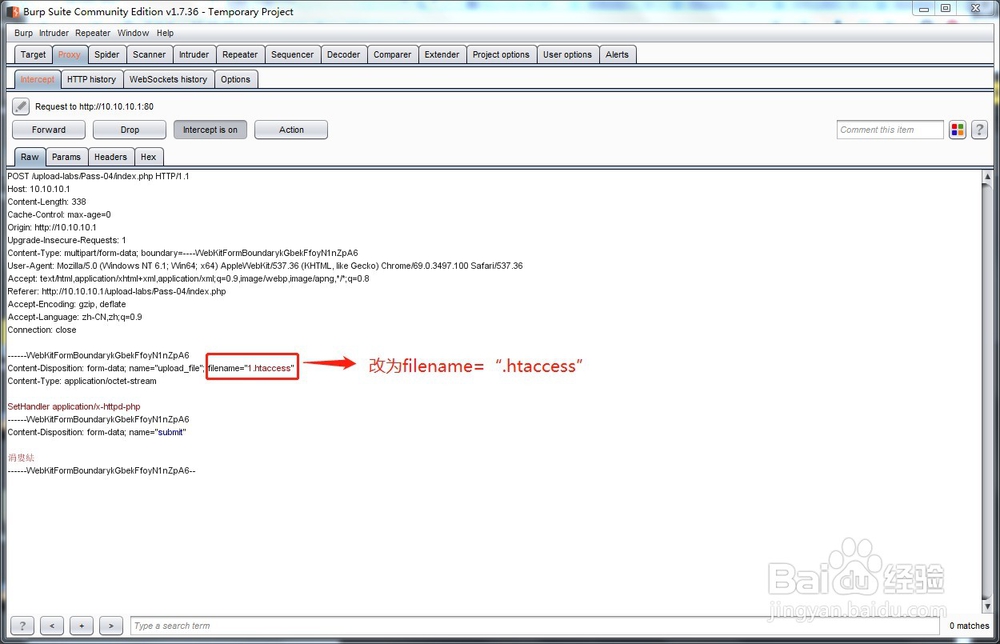Drop the intercepted request

[x=129, y=130]
